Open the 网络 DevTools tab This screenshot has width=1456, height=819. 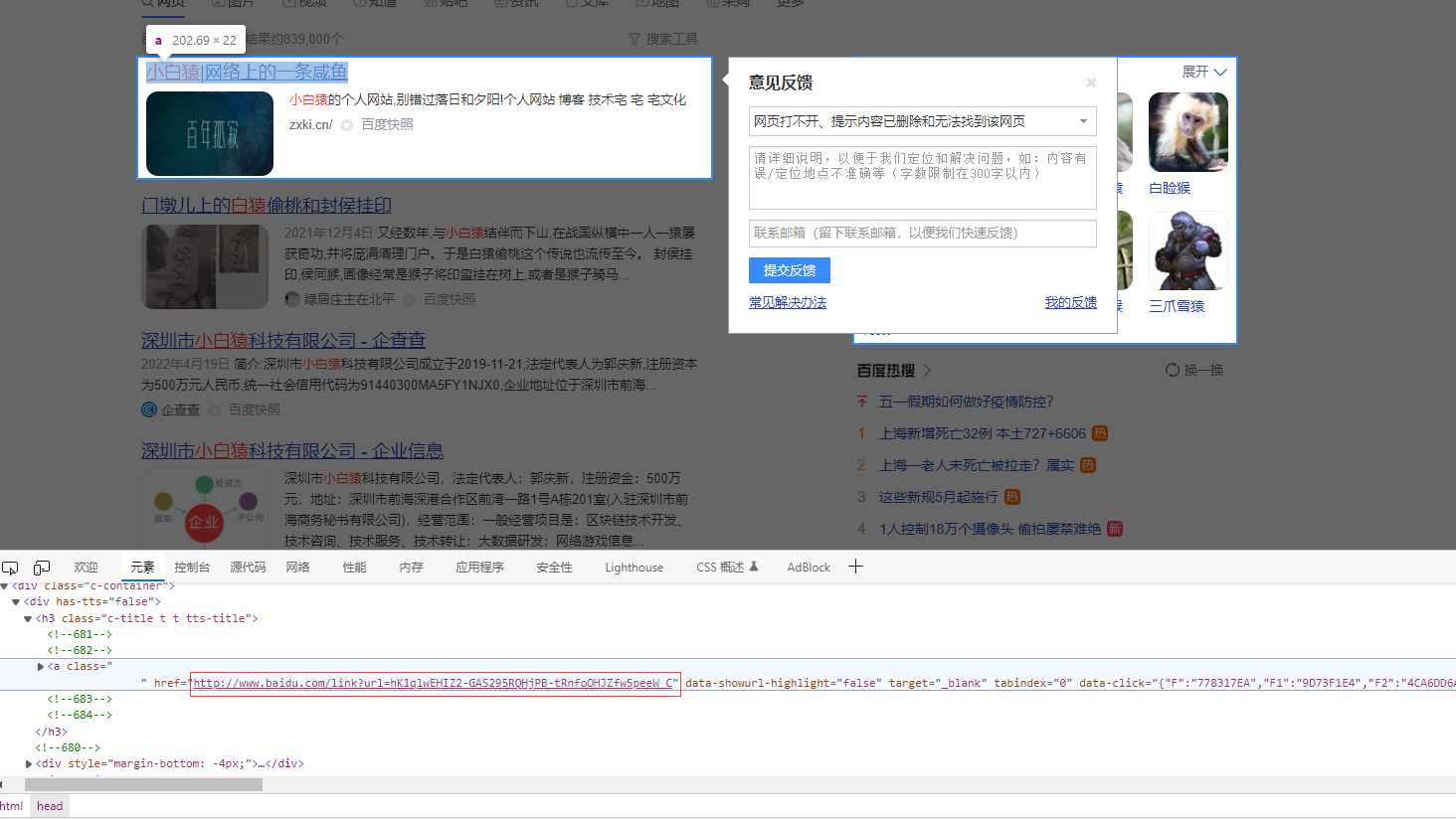pos(297,568)
